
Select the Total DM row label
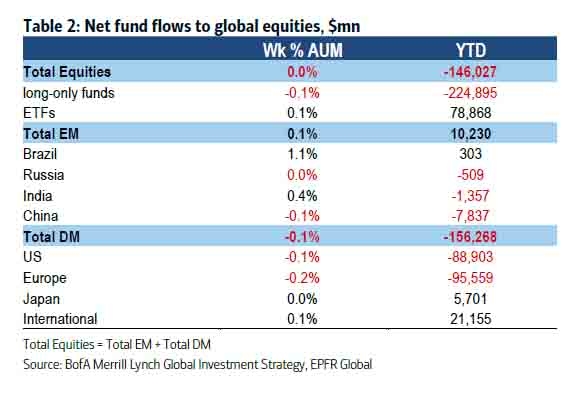[51, 237]
